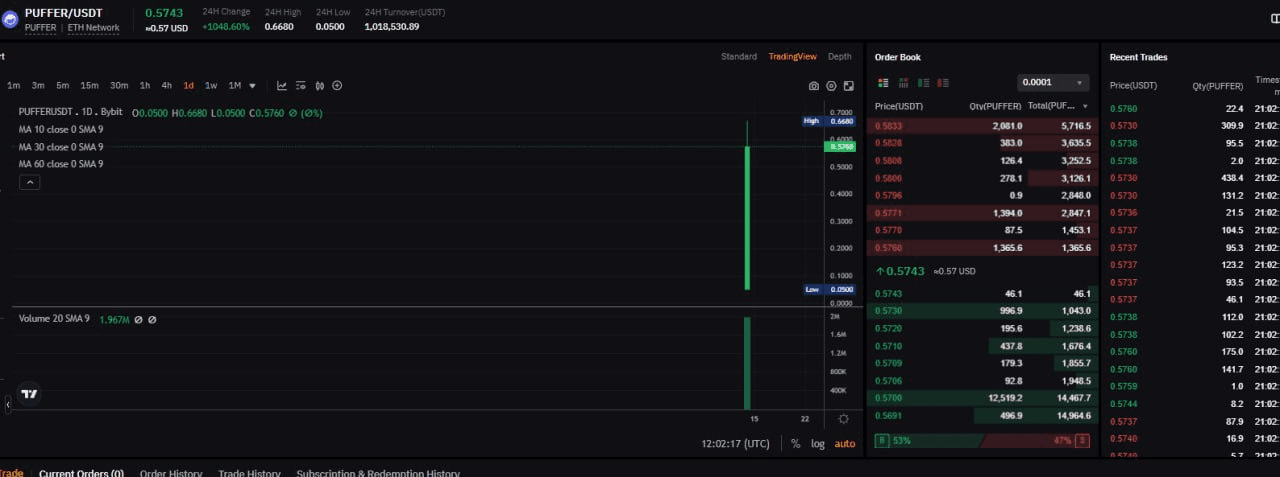Click the add indicator plus-circle icon
Viewport: 1280px width, 477px height.
pos(337,86)
